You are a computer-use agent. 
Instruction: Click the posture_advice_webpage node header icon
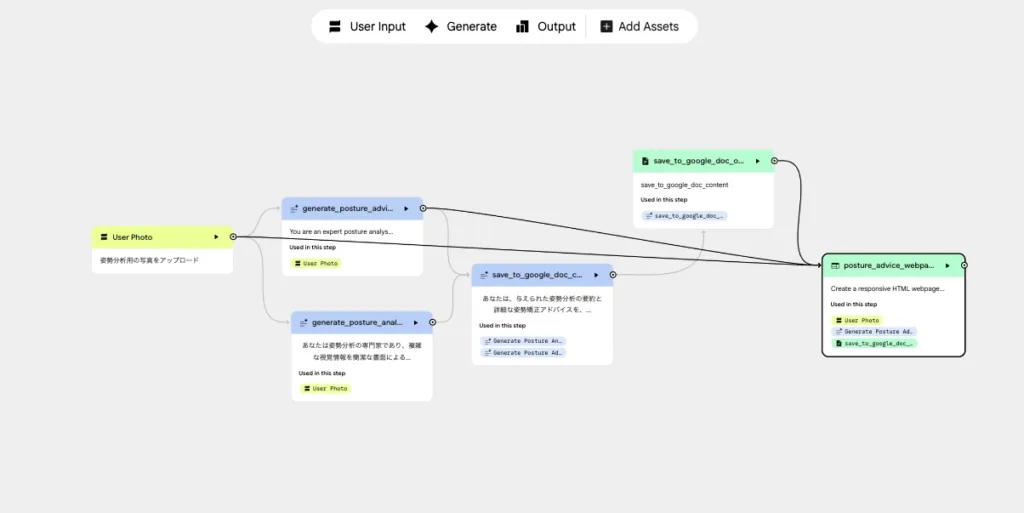835,266
